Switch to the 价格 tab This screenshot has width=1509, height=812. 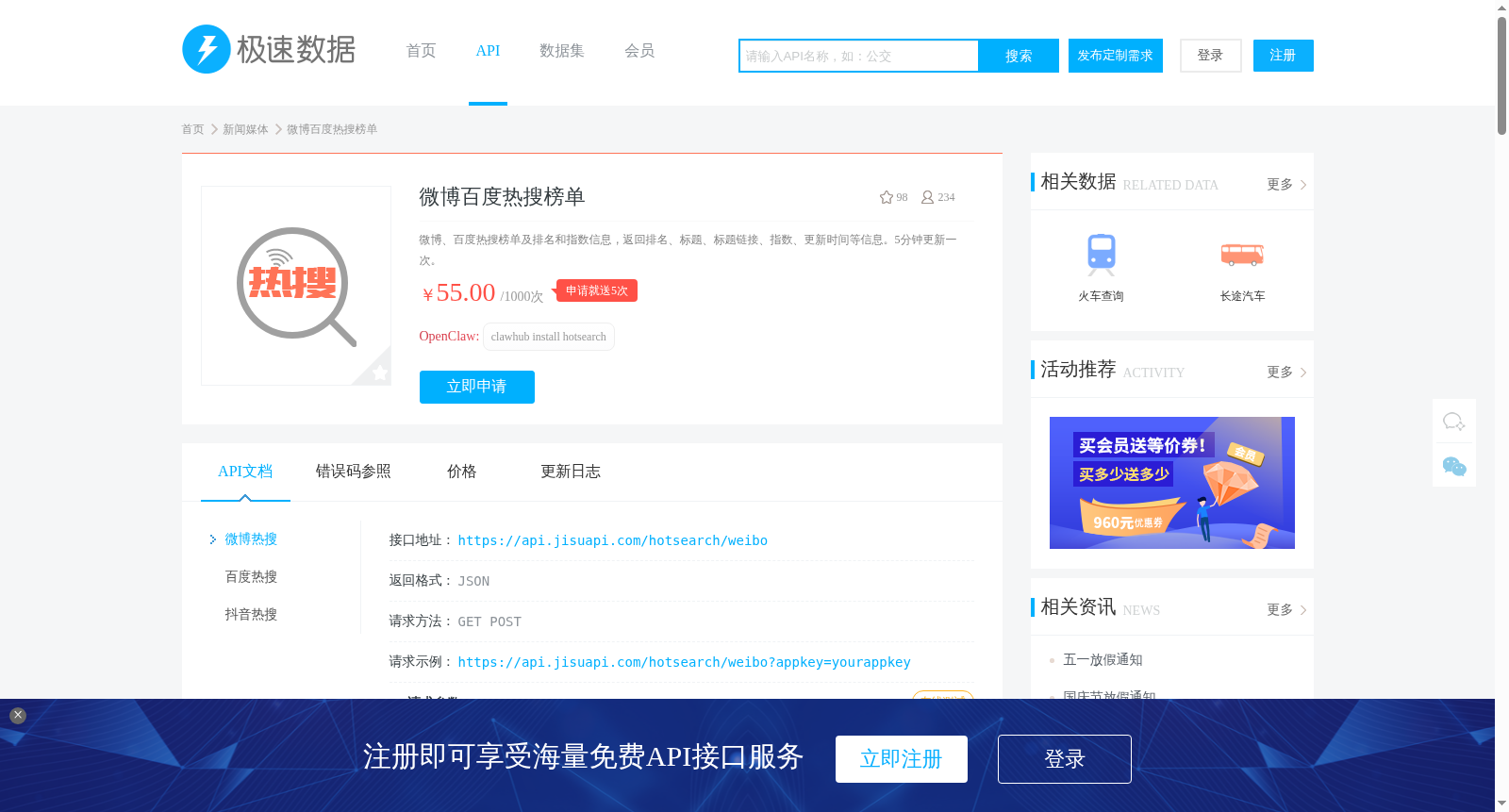tap(462, 472)
